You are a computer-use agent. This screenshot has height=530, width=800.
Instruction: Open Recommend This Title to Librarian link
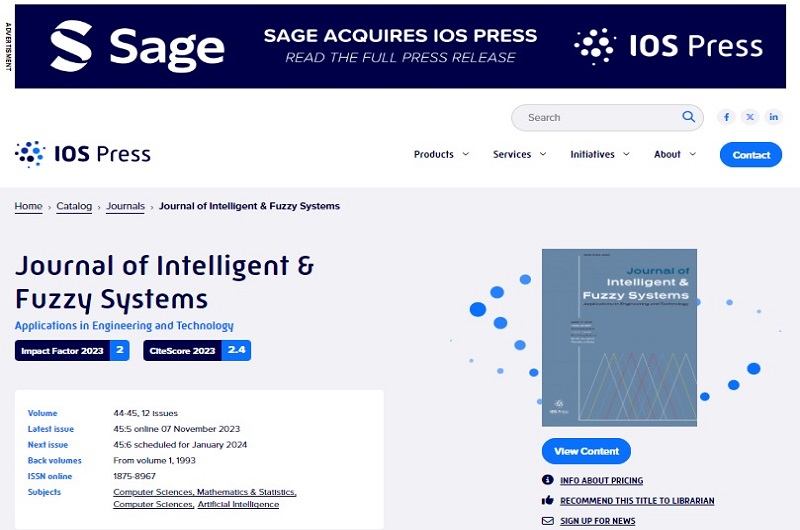click(x=637, y=501)
